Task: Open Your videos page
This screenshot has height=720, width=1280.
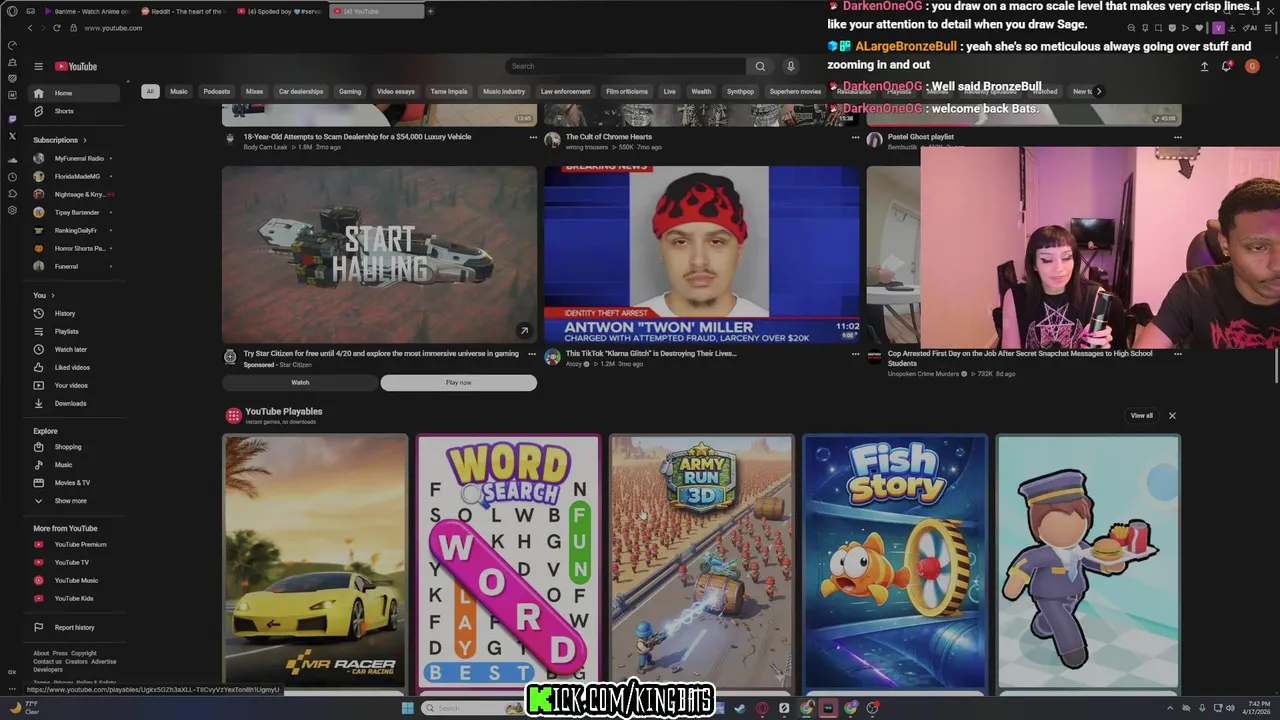Action: [x=75, y=385]
